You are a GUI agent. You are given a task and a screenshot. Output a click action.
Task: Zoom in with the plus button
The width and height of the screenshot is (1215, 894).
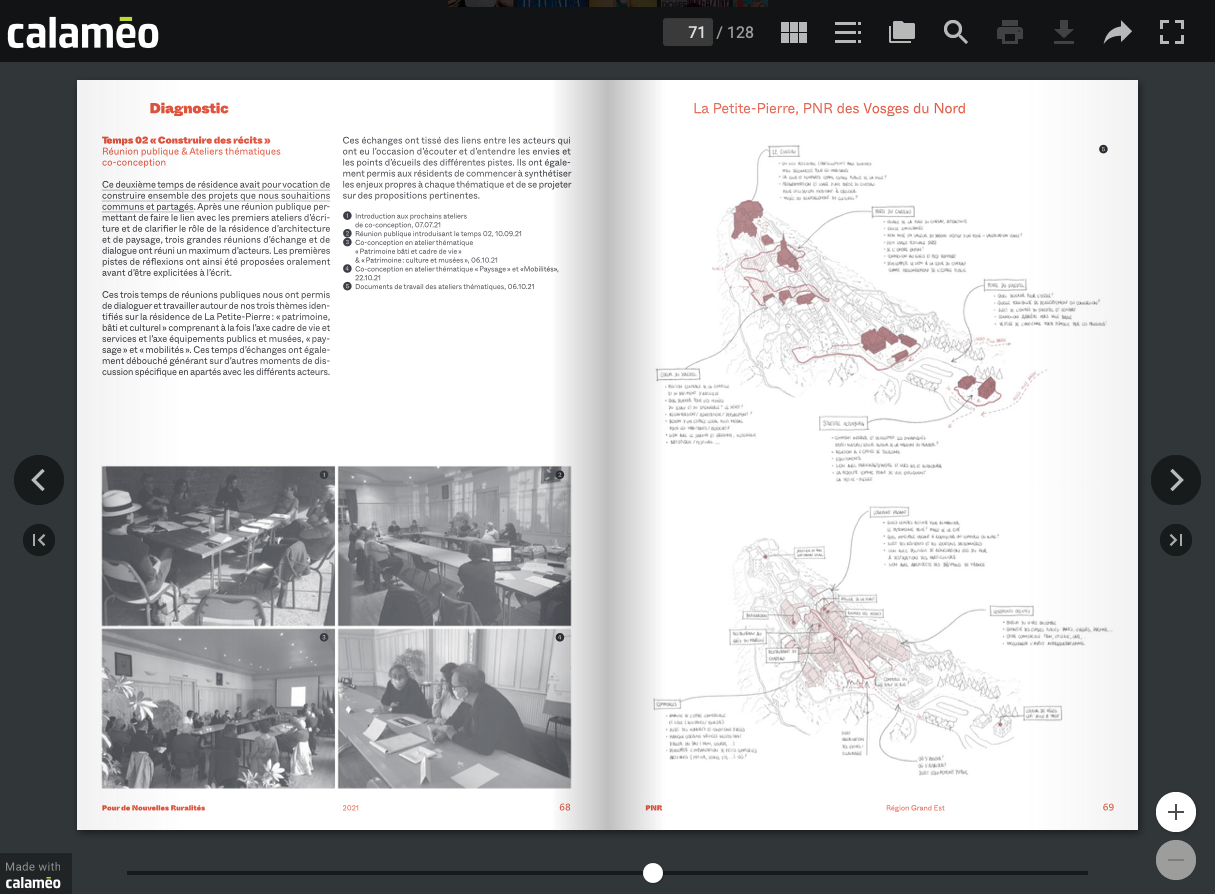tap(1176, 812)
